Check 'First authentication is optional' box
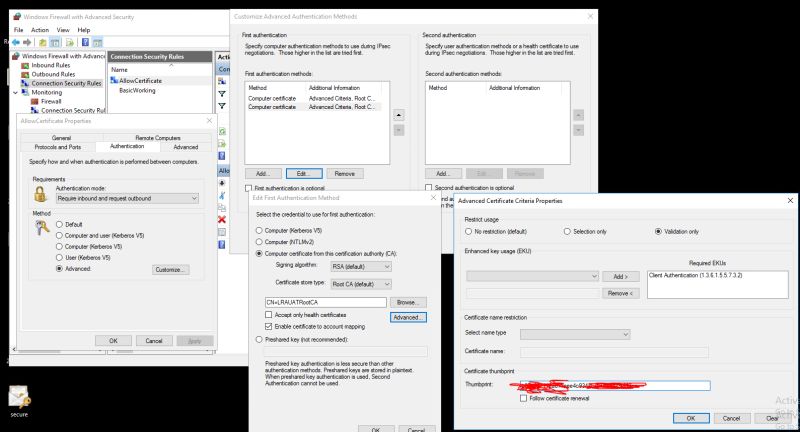Image resolution: width=800 pixels, height=432 pixels. click(248, 188)
